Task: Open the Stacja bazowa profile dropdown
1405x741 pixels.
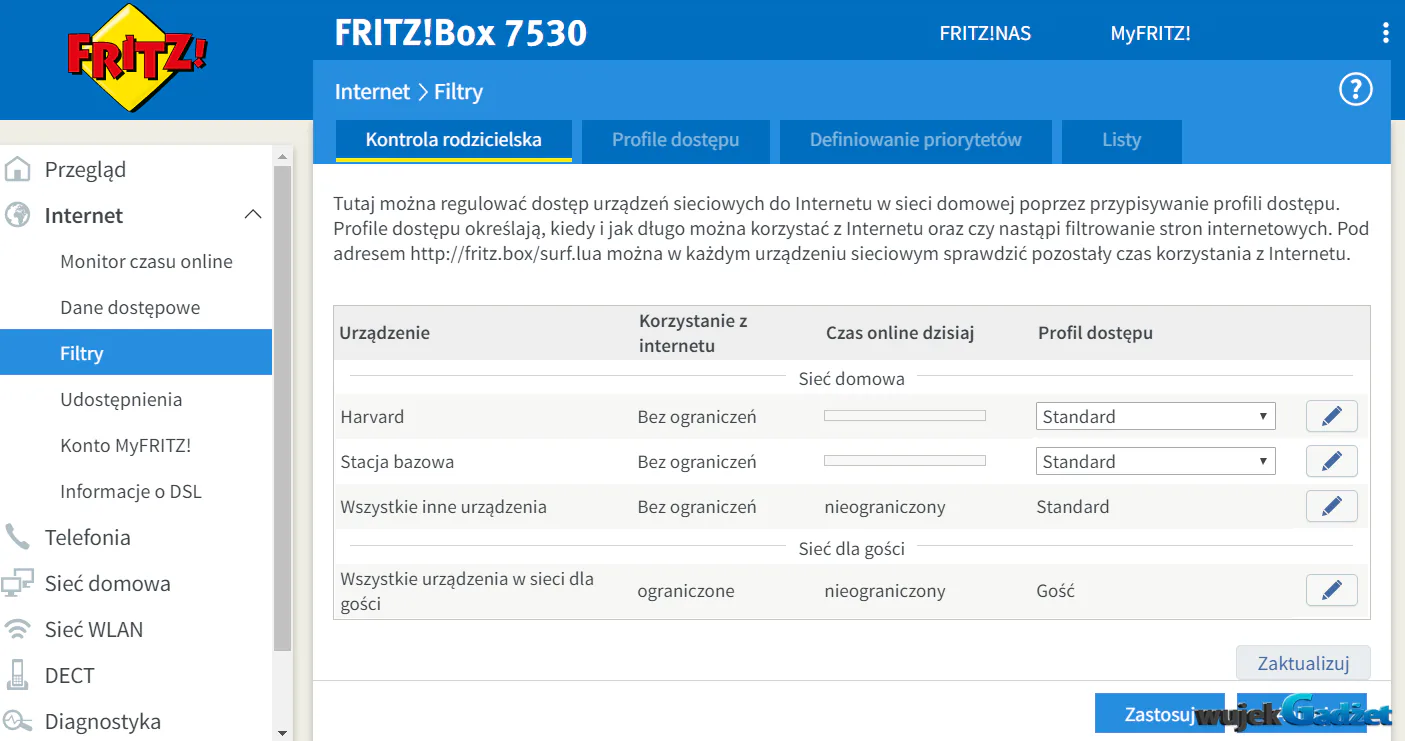Action: point(1155,461)
